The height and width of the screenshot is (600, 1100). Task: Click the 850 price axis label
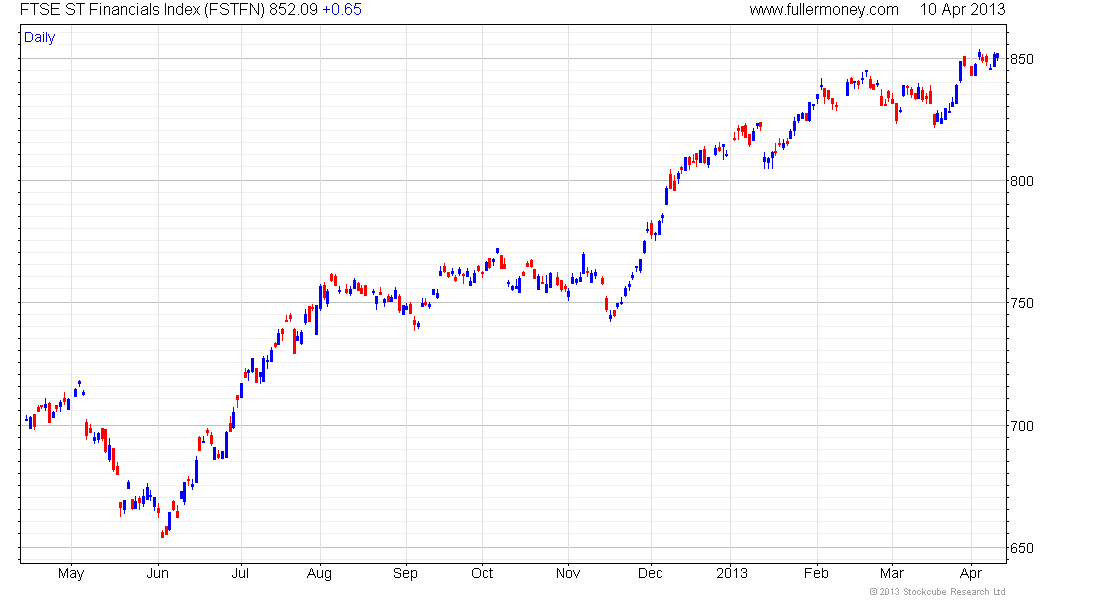[1021, 59]
